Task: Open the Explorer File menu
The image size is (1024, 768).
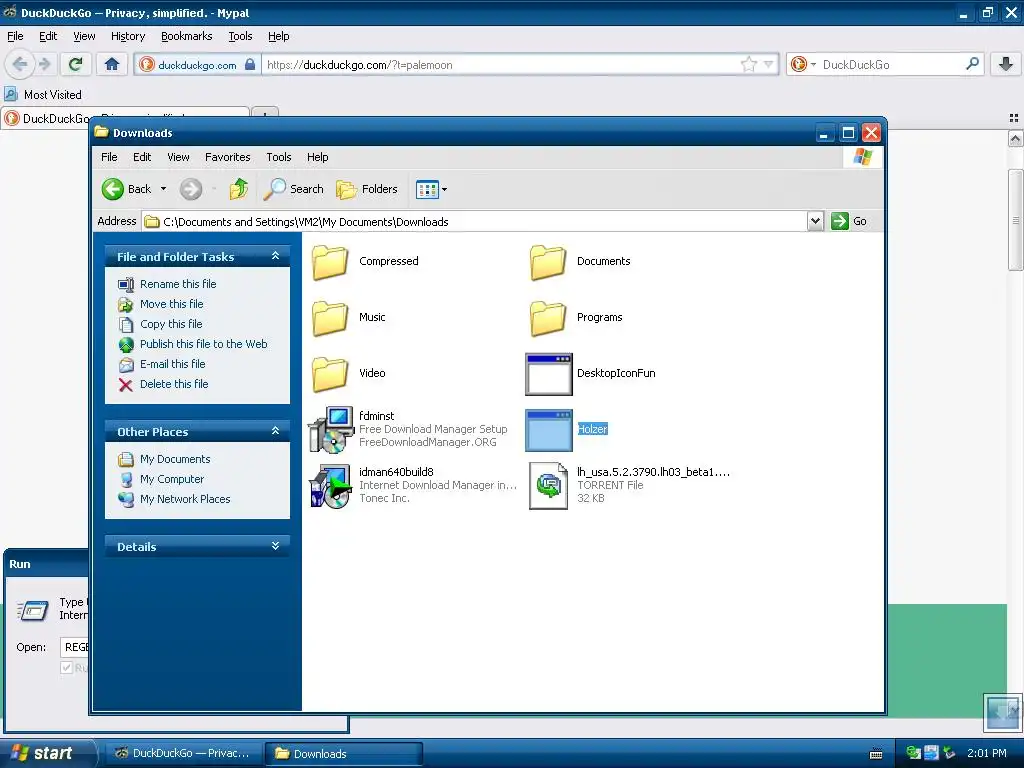Action: (x=109, y=157)
